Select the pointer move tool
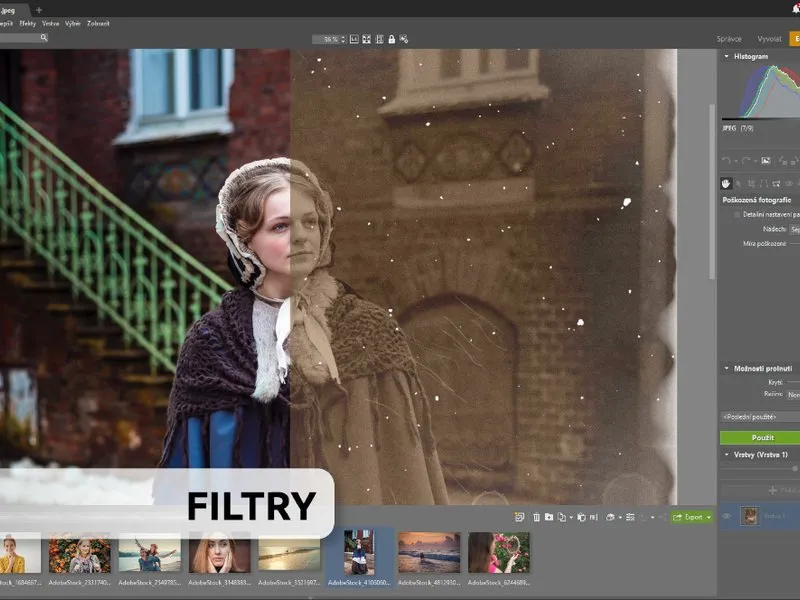 coord(738,183)
